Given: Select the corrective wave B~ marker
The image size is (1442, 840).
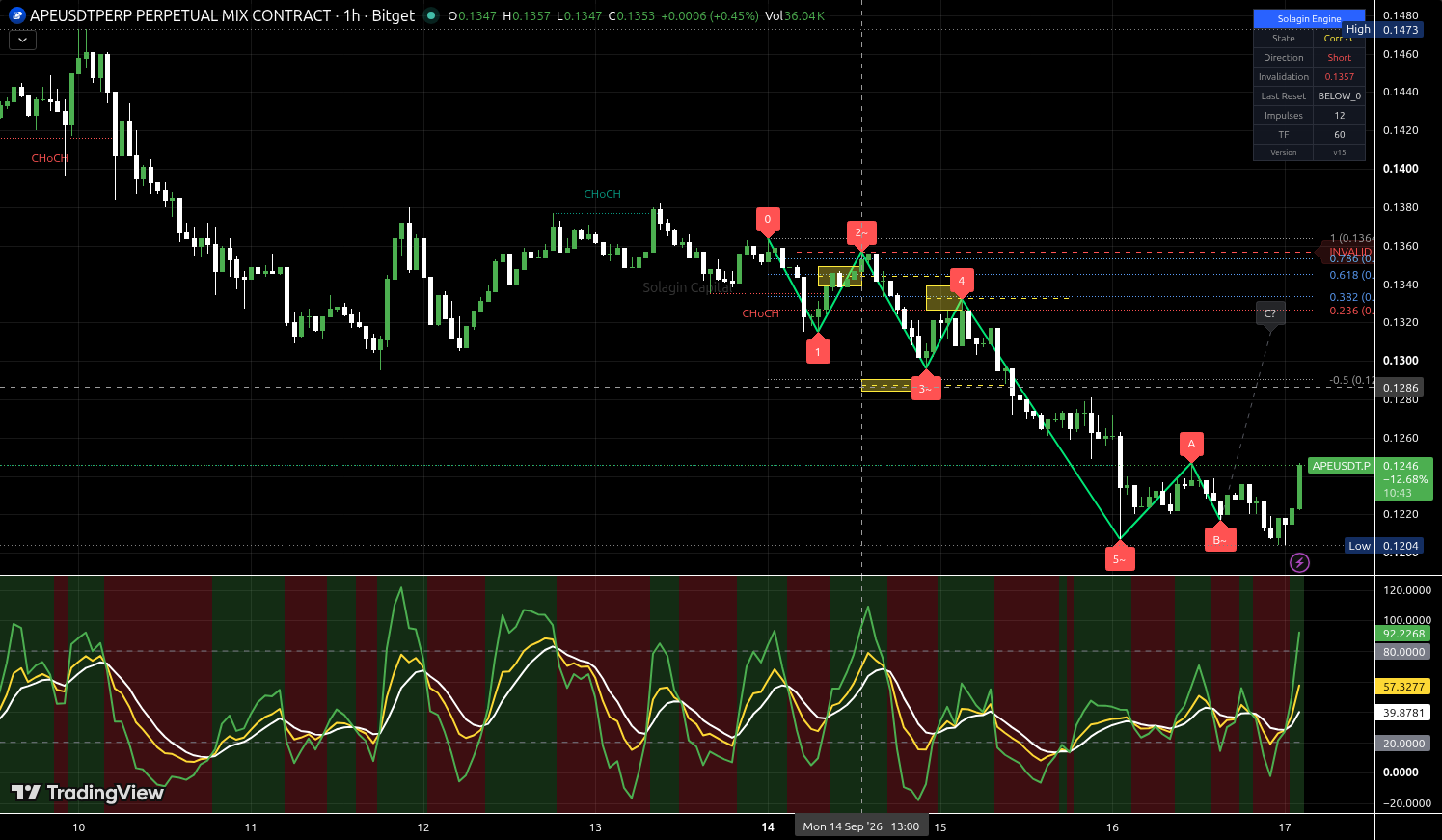Looking at the screenshot, I should pos(1220,538).
